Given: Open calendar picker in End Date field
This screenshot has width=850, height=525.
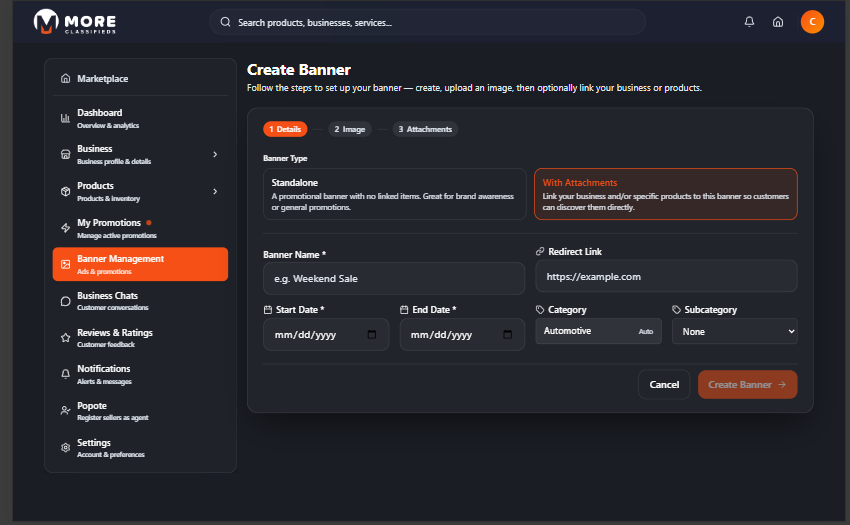Looking at the screenshot, I should click(508, 335).
